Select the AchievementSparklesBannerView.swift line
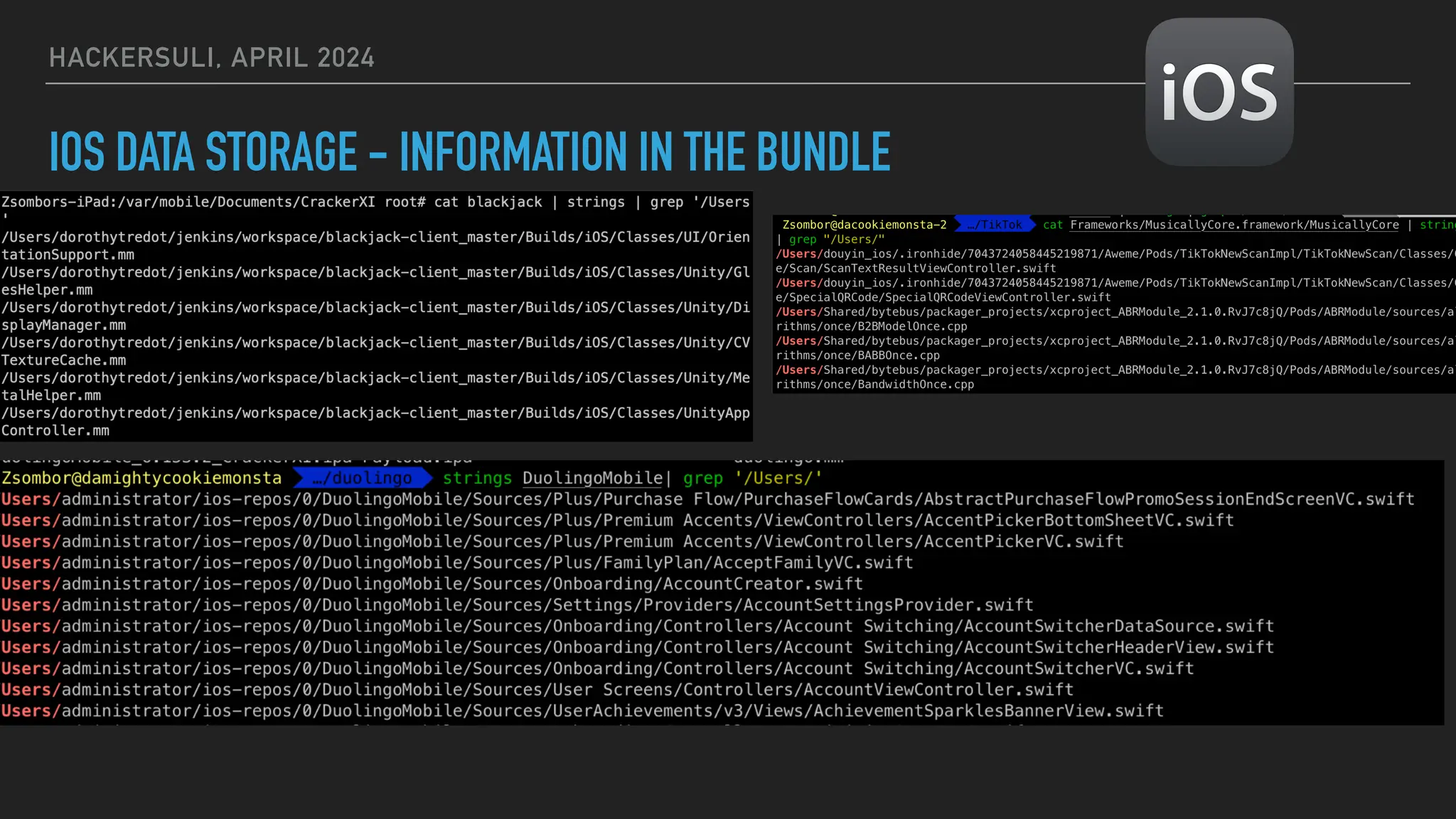The image size is (1456, 819). pyautogui.click(x=583, y=711)
